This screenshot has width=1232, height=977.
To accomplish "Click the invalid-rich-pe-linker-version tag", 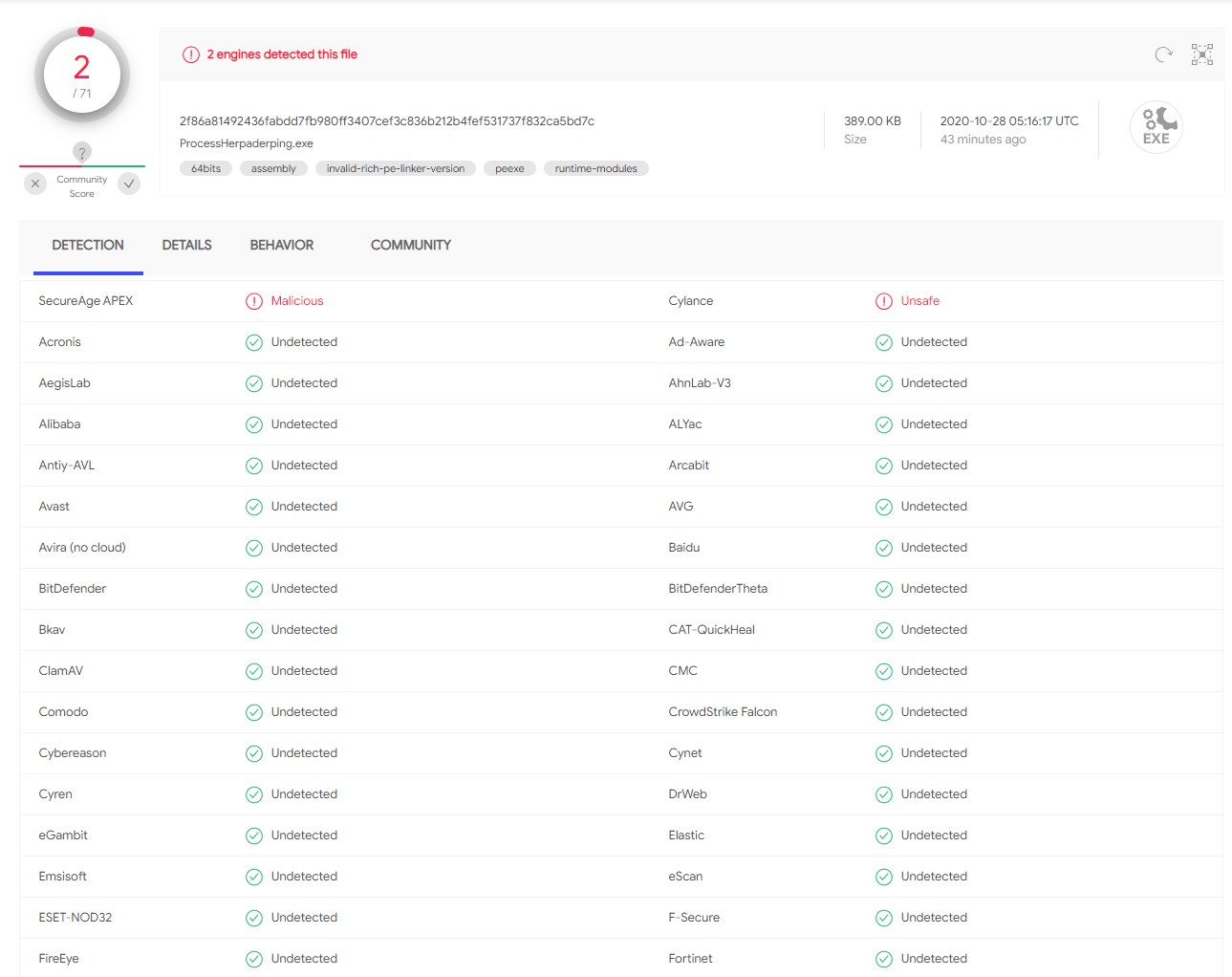I will (396, 168).
